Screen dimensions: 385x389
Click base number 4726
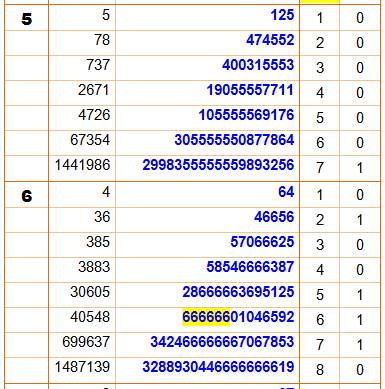94,115
